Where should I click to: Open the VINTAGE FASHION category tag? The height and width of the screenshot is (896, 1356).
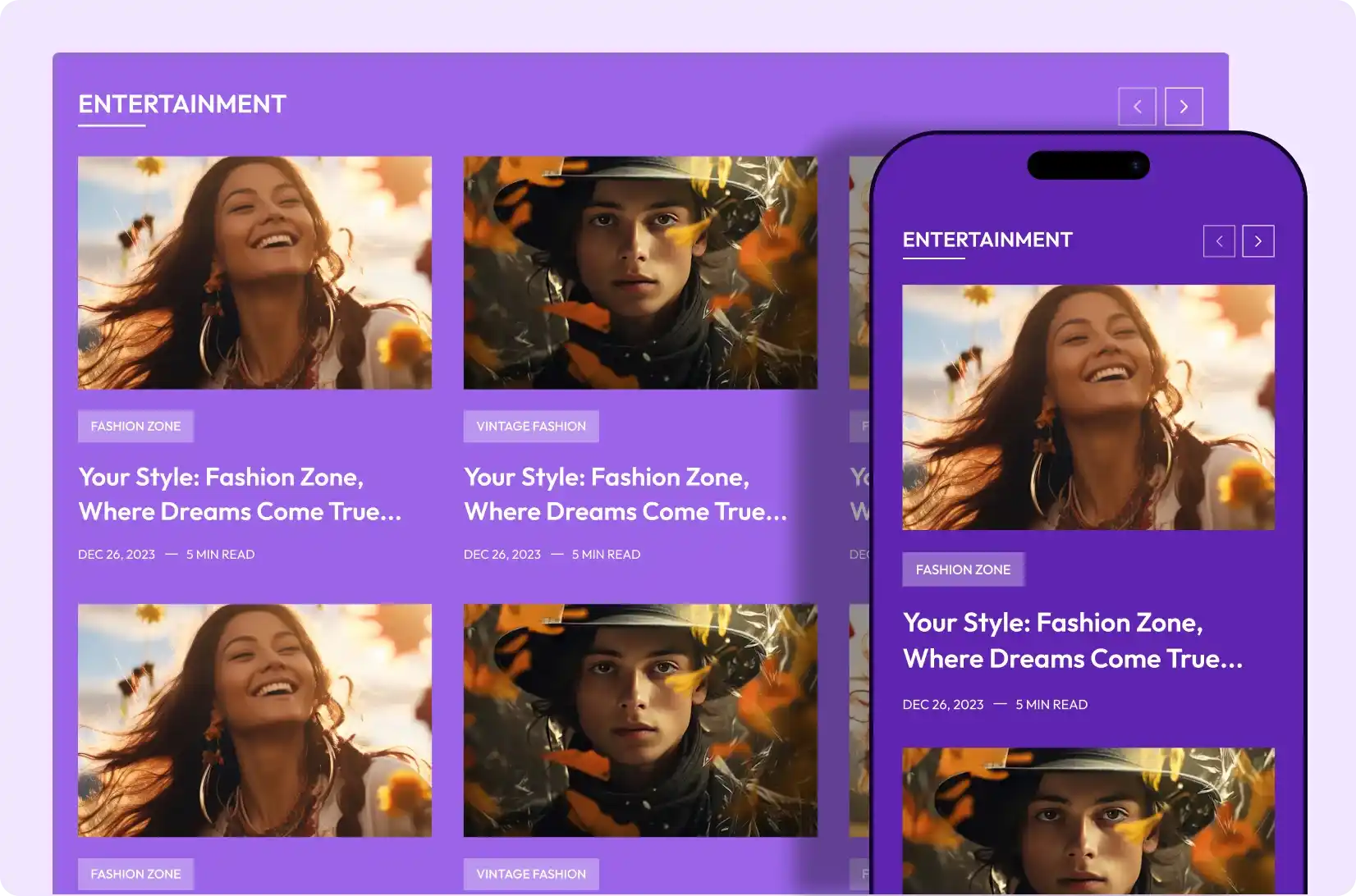click(530, 426)
